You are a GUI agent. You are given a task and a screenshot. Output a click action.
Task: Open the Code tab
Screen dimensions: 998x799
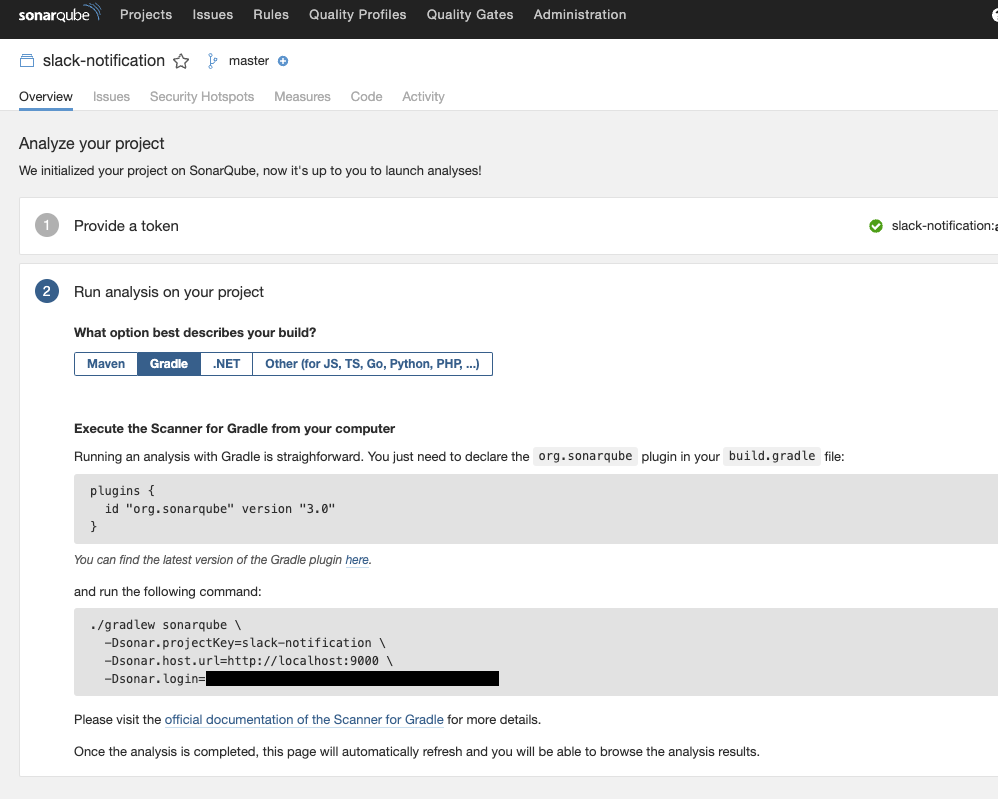[367, 97]
